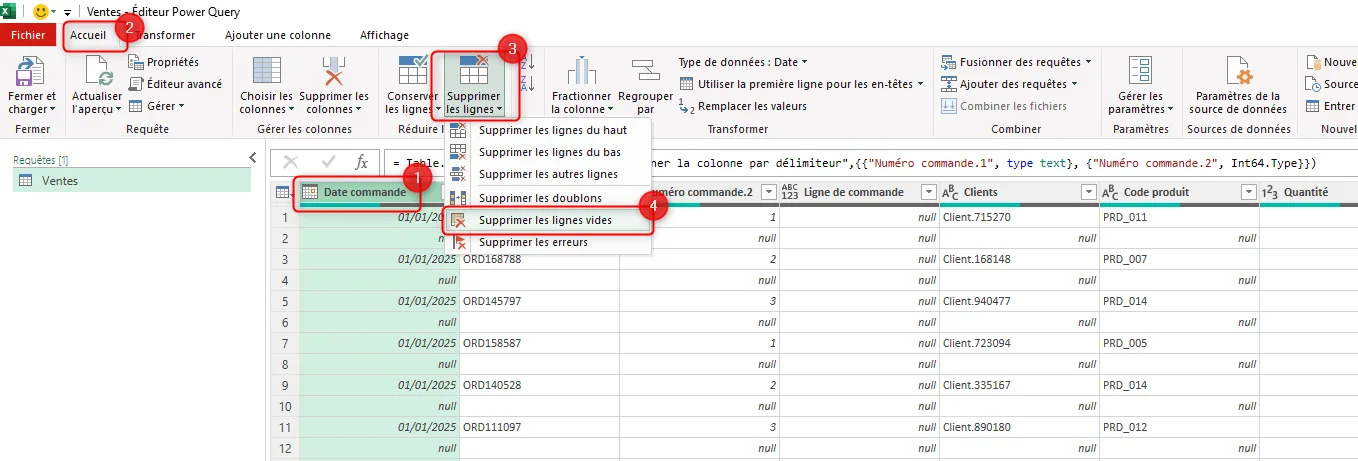Open filter dropdown of Code produit column
Image resolution: width=1358 pixels, height=461 pixels.
point(1247,192)
